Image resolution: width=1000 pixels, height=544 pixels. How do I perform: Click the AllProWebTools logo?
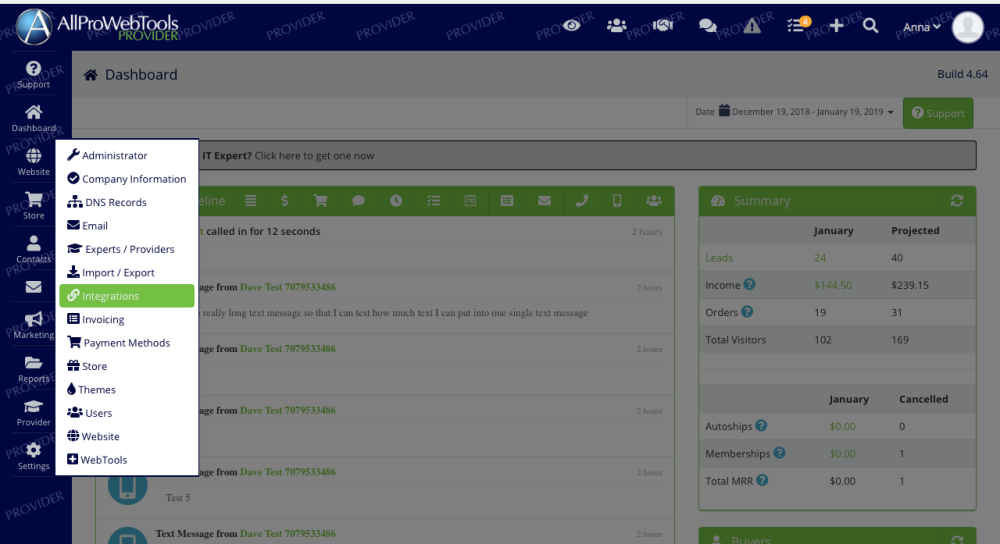98,27
